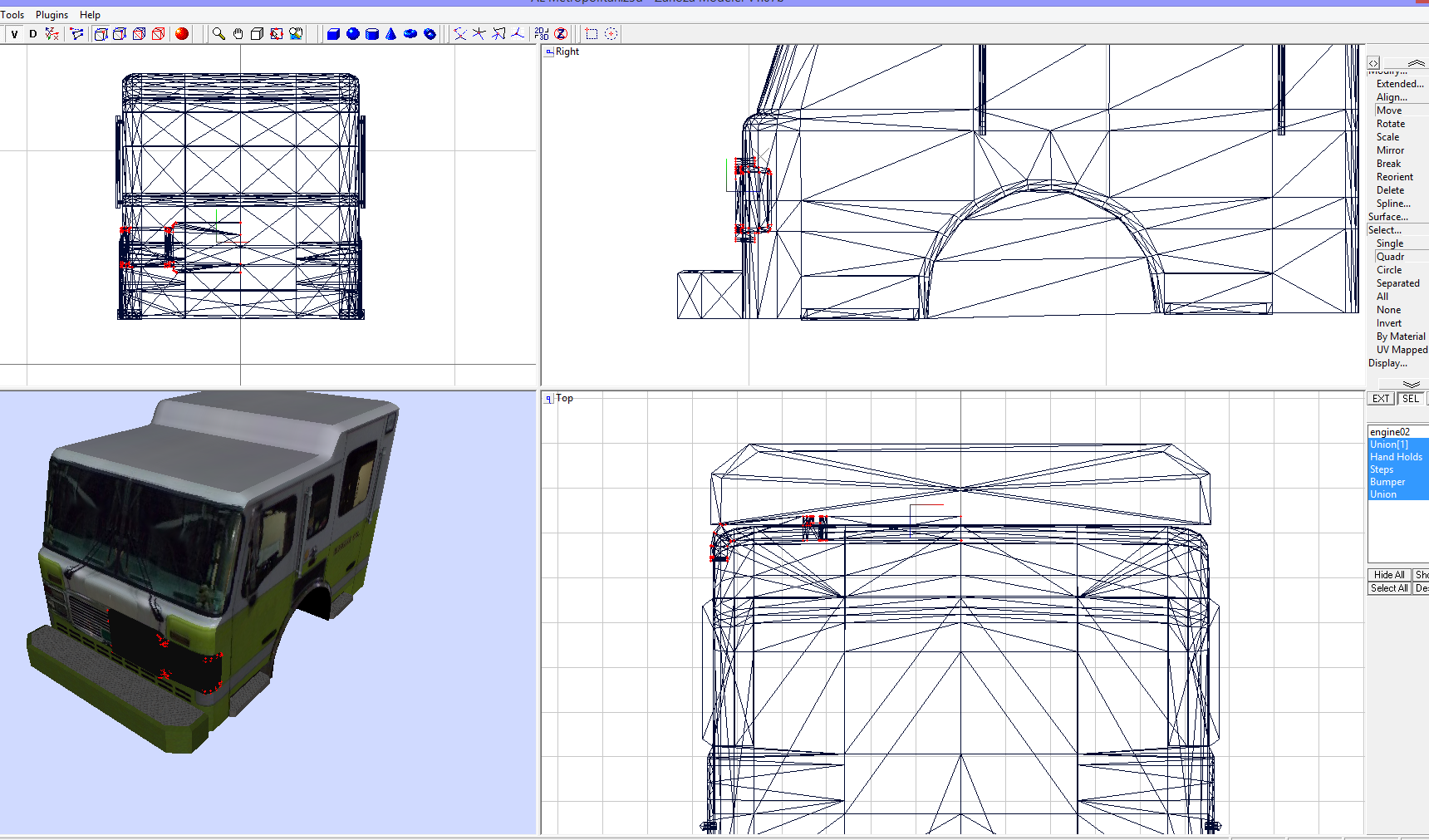
Task: Open the Plugins menu
Action: [x=52, y=14]
